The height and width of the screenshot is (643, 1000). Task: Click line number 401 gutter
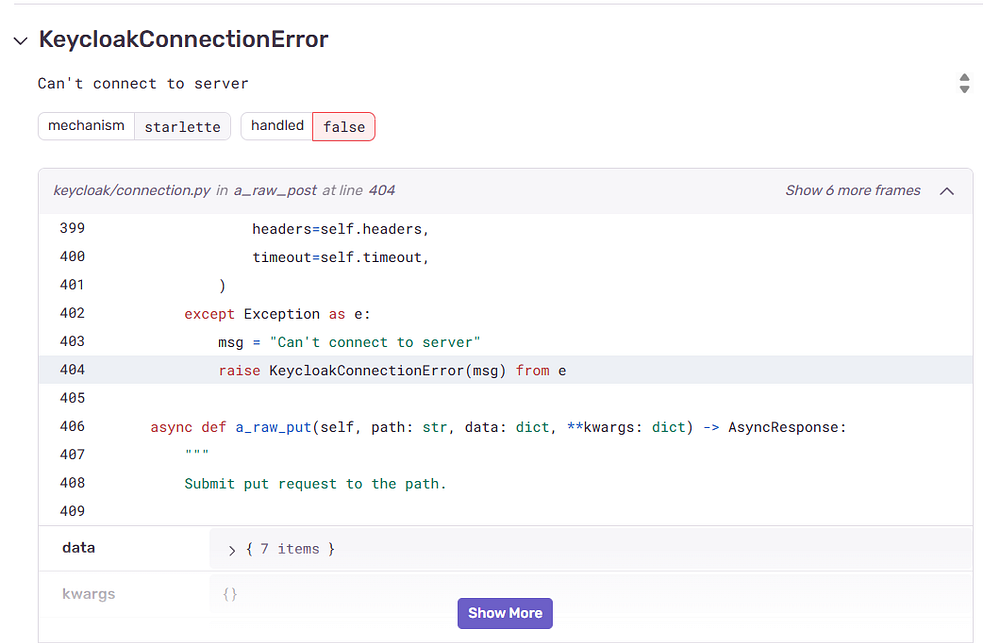[x=72, y=285]
